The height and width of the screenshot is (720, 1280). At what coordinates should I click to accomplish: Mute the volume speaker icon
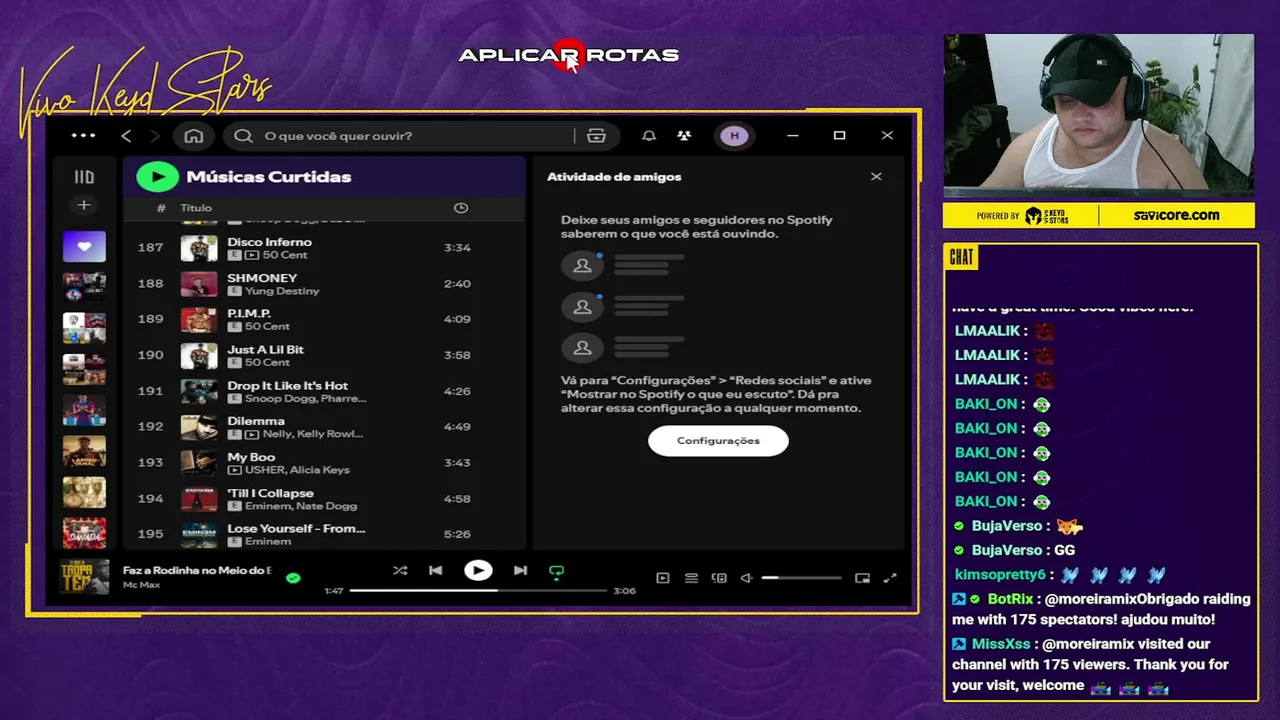pyautogui.click(x=746, y=578)
